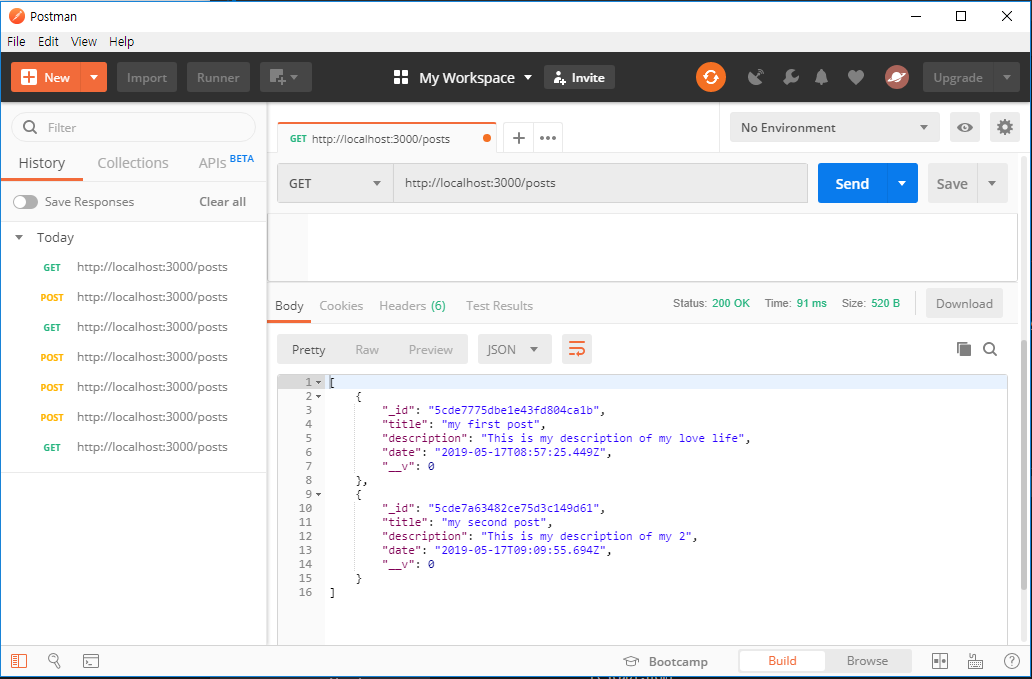Collapse JSON object at line 9
This screenshot has width=1032, height=679.
point(319,494)
